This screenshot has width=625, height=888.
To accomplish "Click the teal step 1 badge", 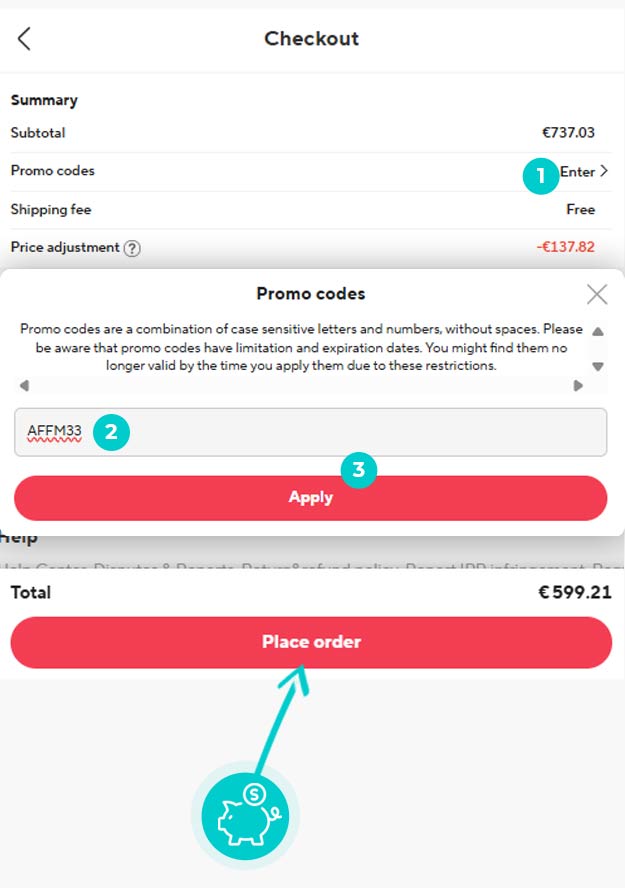I will [540, 177].
